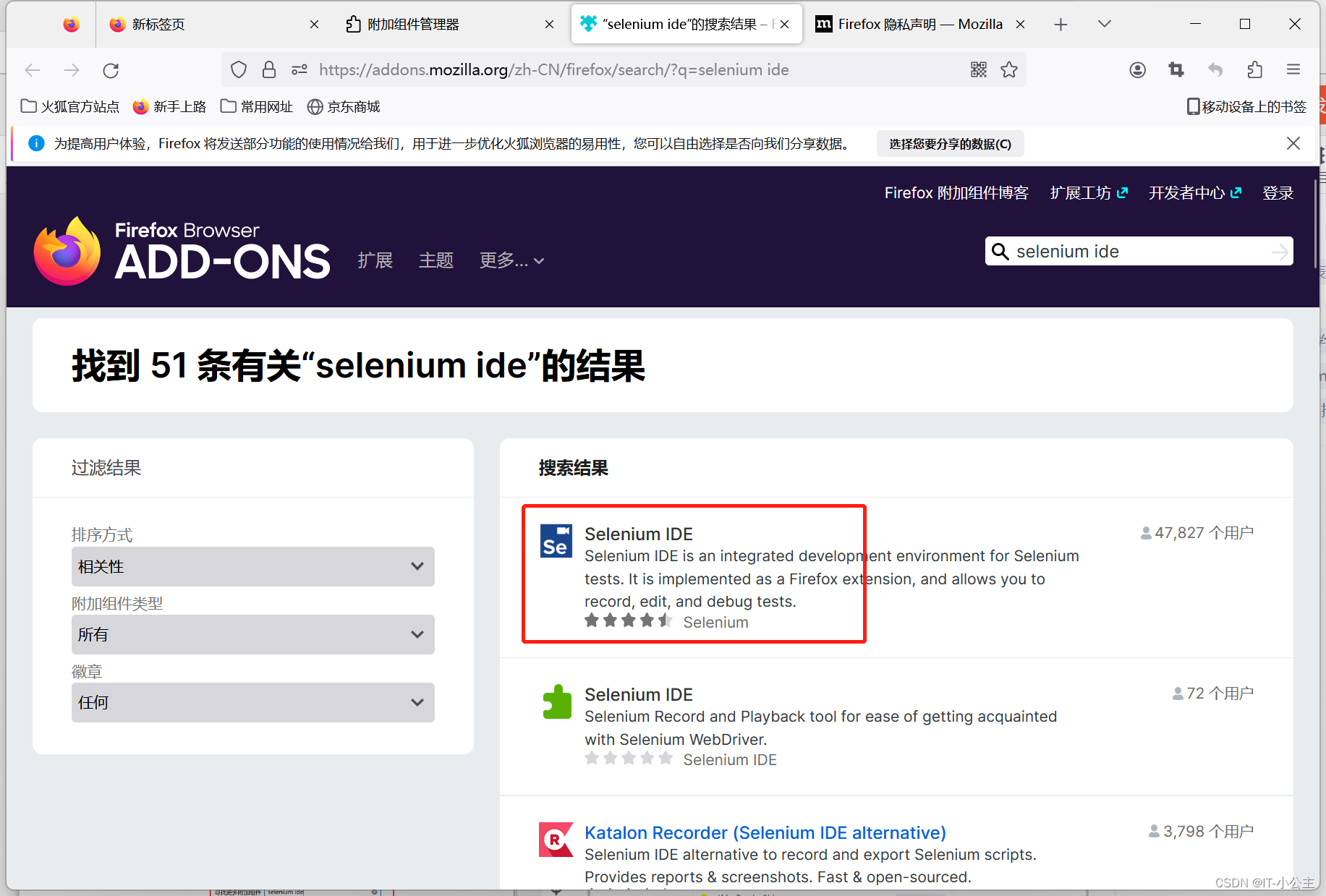Click the 选择您要分享的数据(C) button

pos(950,143)
